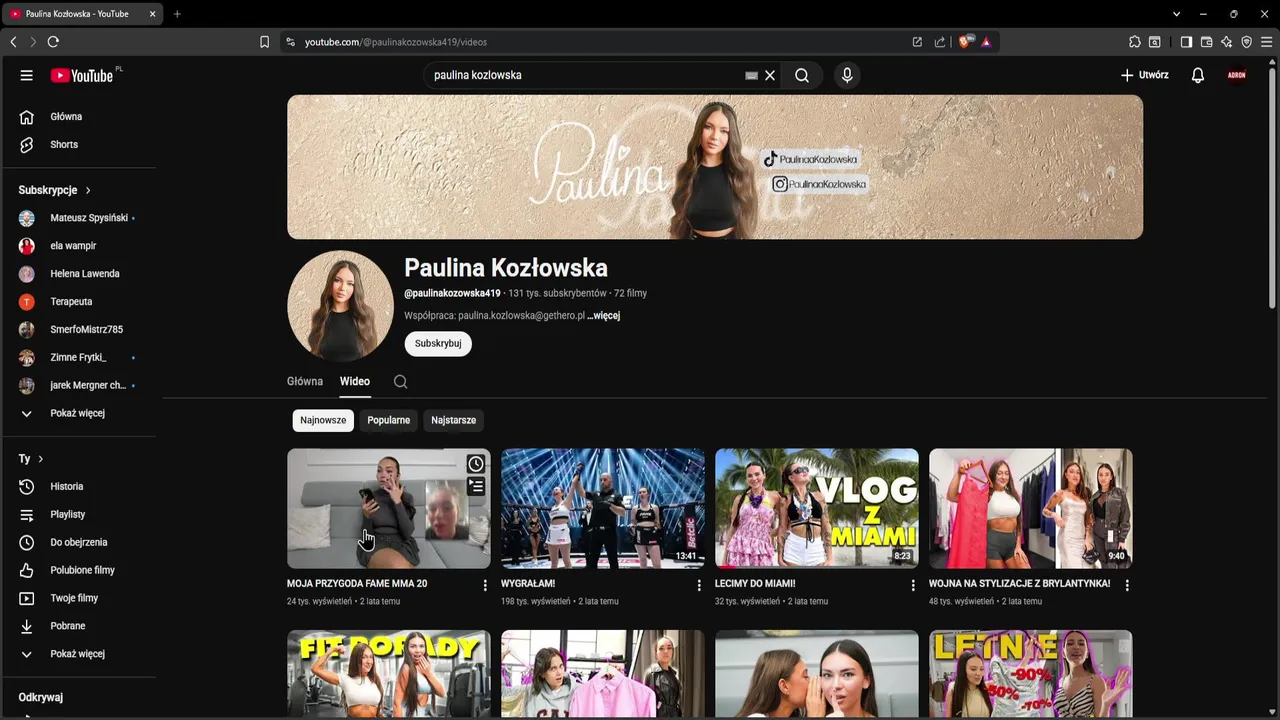Open the WYGRAŁAM! video thumbnail
This screenshot has width=1280, height=720.
pyautogui.click(x=603, y=508)
